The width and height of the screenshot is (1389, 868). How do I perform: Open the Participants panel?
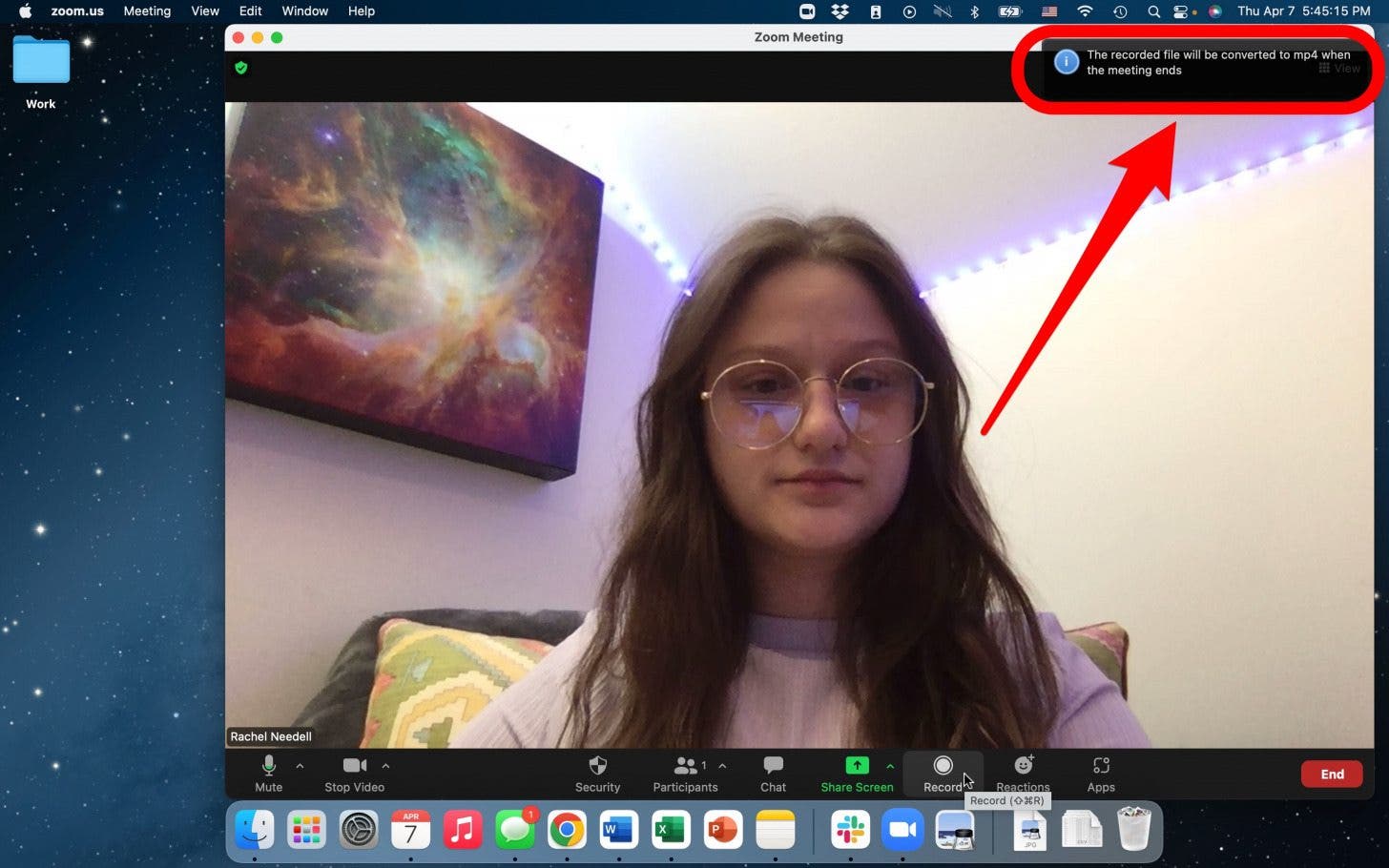[x=685, y=774]
